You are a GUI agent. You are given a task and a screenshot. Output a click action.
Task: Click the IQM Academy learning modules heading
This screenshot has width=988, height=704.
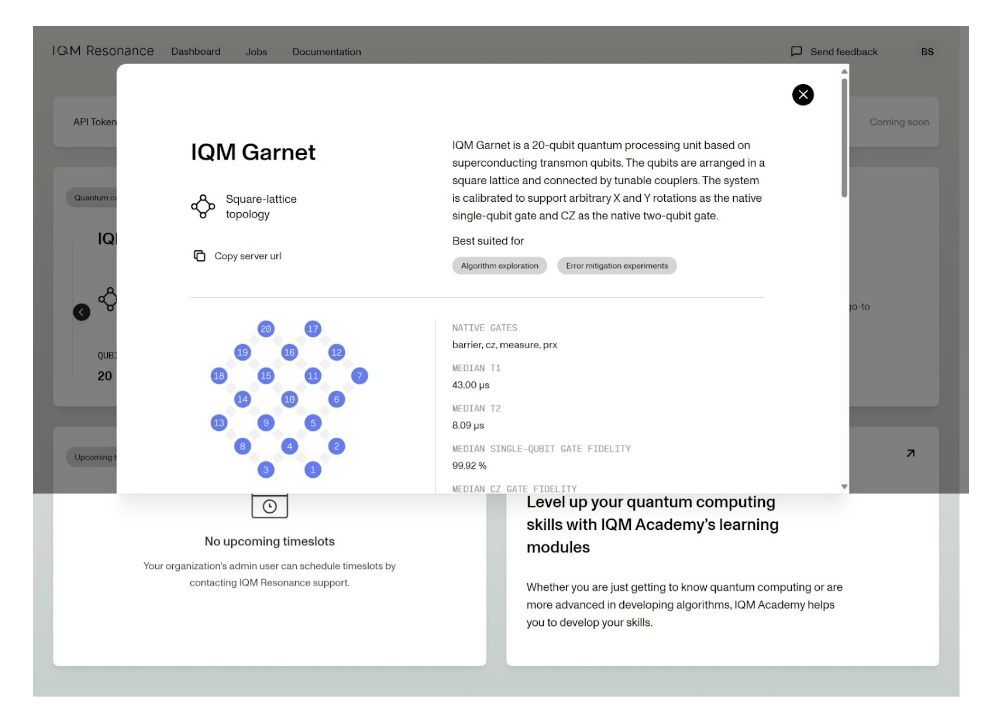(x=653, y=524)
